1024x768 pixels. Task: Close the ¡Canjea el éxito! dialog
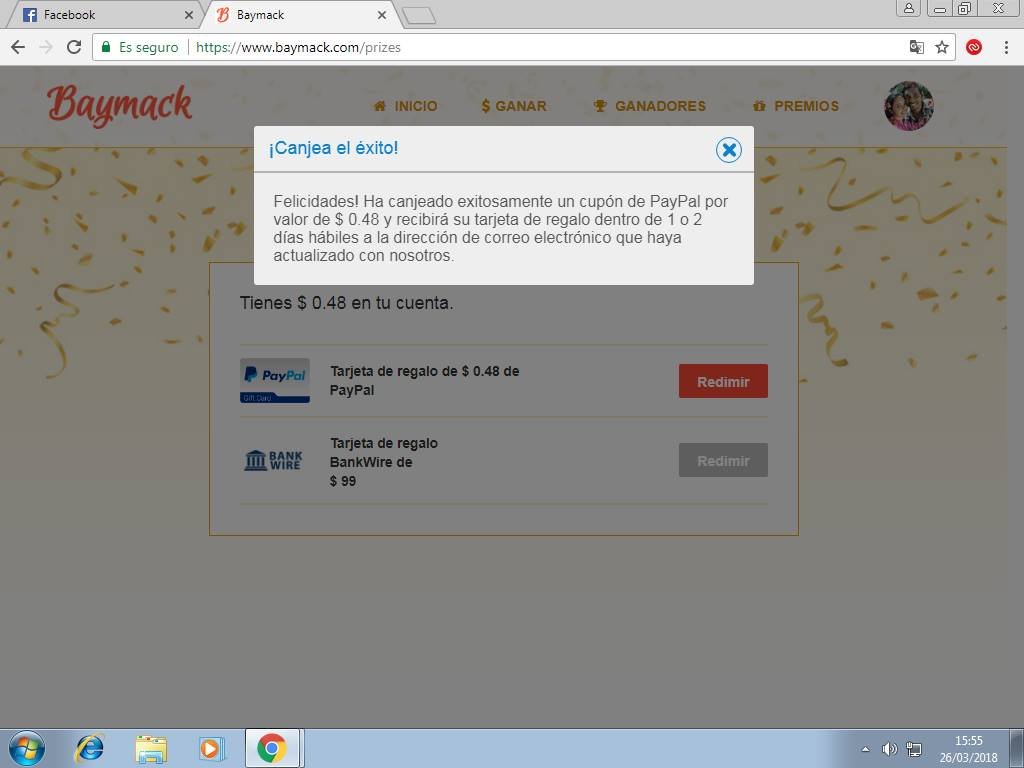pos(728,150)
